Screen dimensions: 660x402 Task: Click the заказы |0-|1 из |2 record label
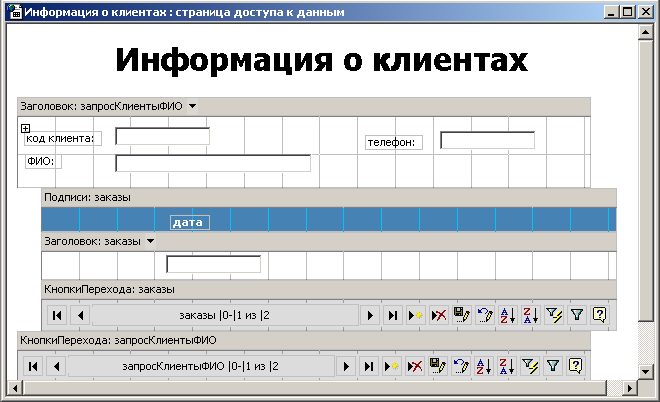pos(225,315)
